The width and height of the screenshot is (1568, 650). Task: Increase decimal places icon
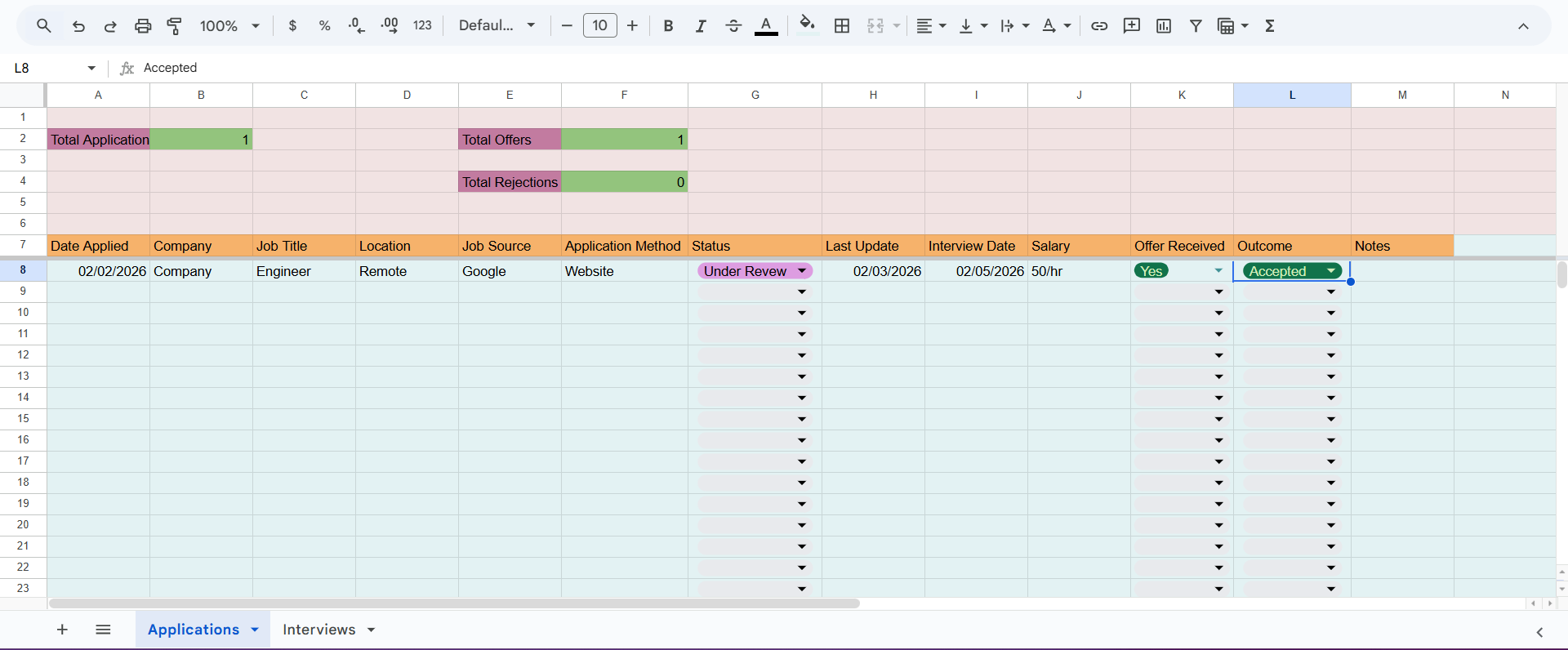click(390, 26)
